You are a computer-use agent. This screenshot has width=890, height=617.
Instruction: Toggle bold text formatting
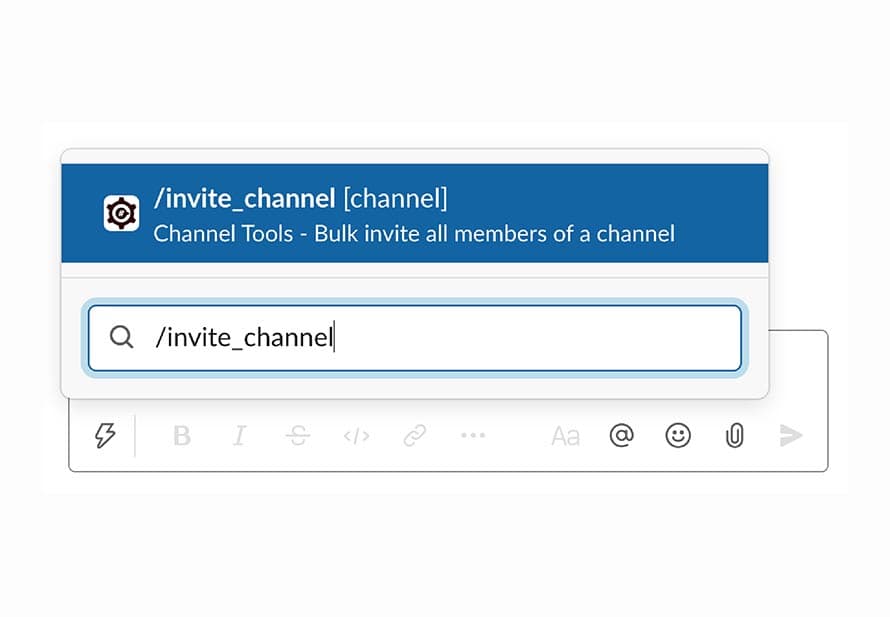[x=181, y=436]
